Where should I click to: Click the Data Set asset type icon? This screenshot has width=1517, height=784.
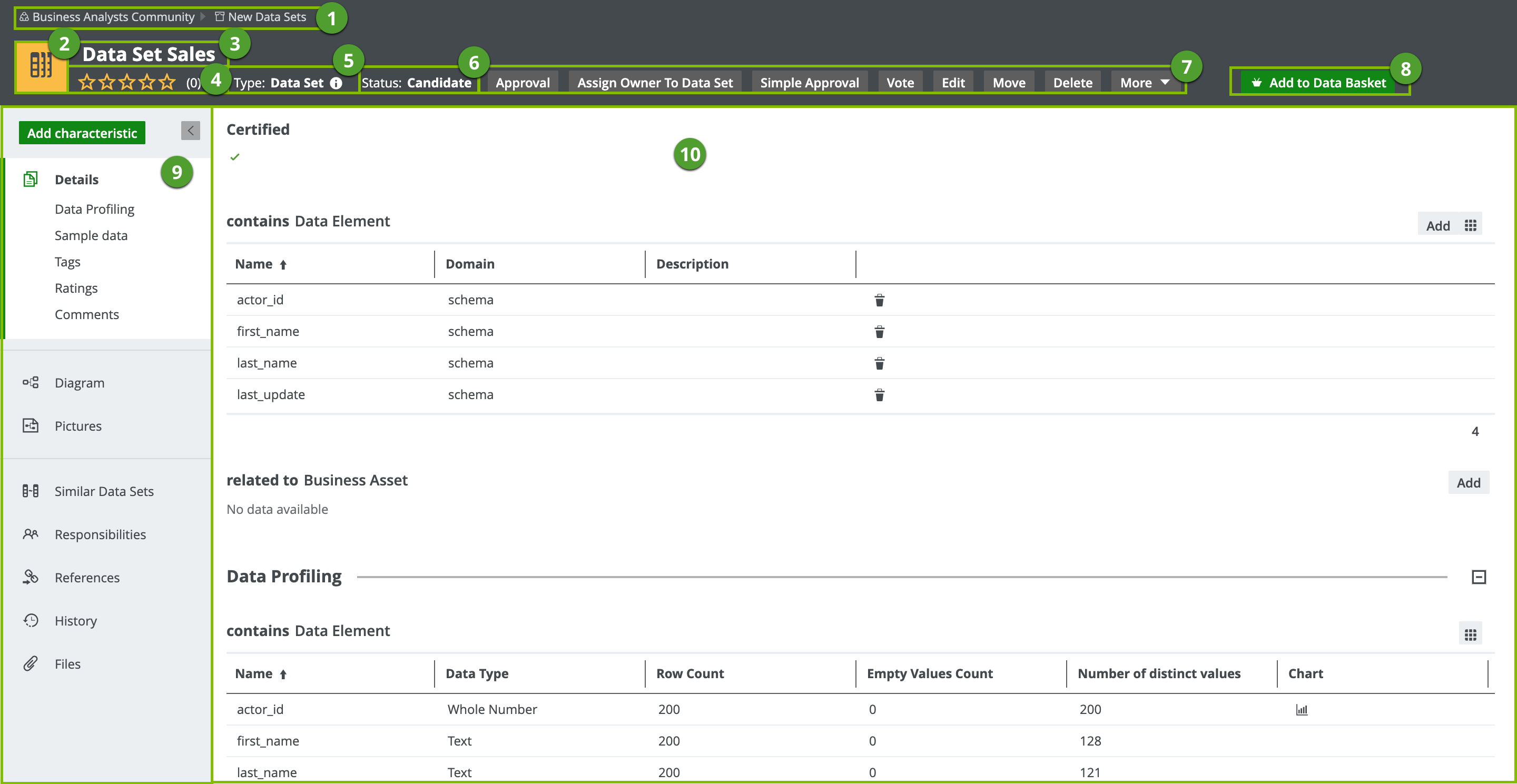[41, 66]
